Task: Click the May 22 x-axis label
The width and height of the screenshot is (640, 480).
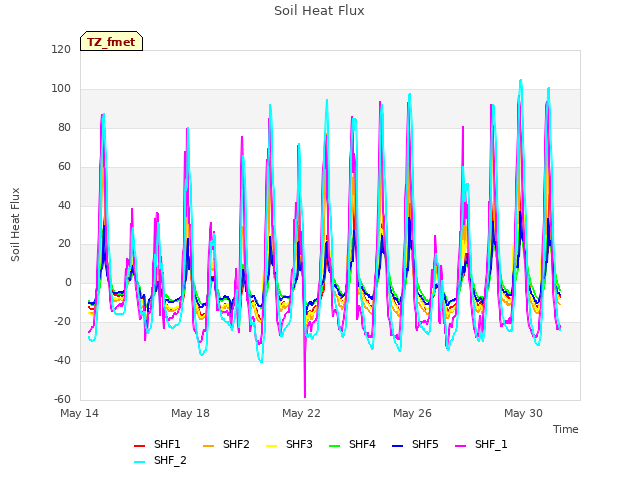Action: [302, 413]
